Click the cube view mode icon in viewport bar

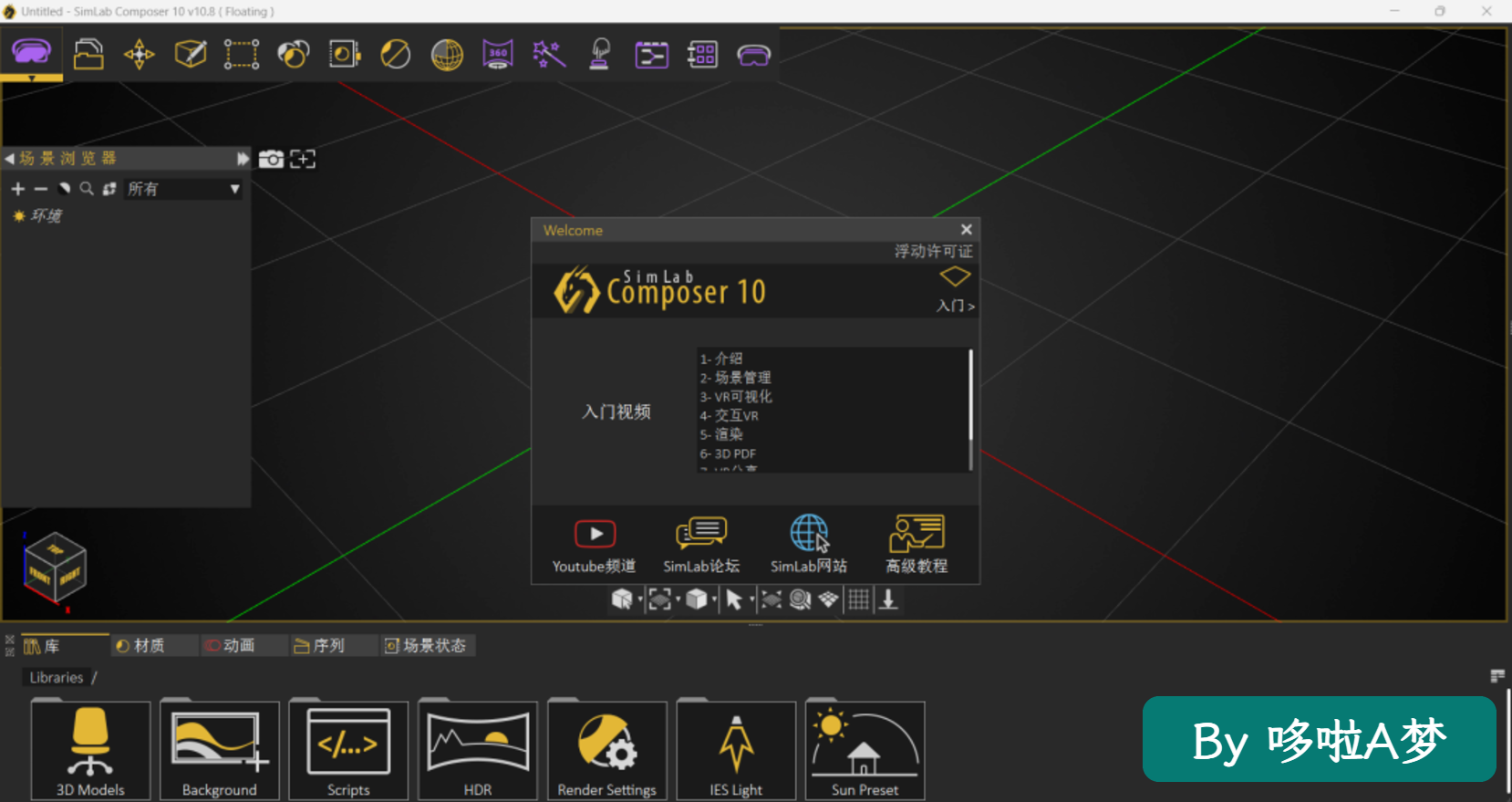click(x=621, y=599)
